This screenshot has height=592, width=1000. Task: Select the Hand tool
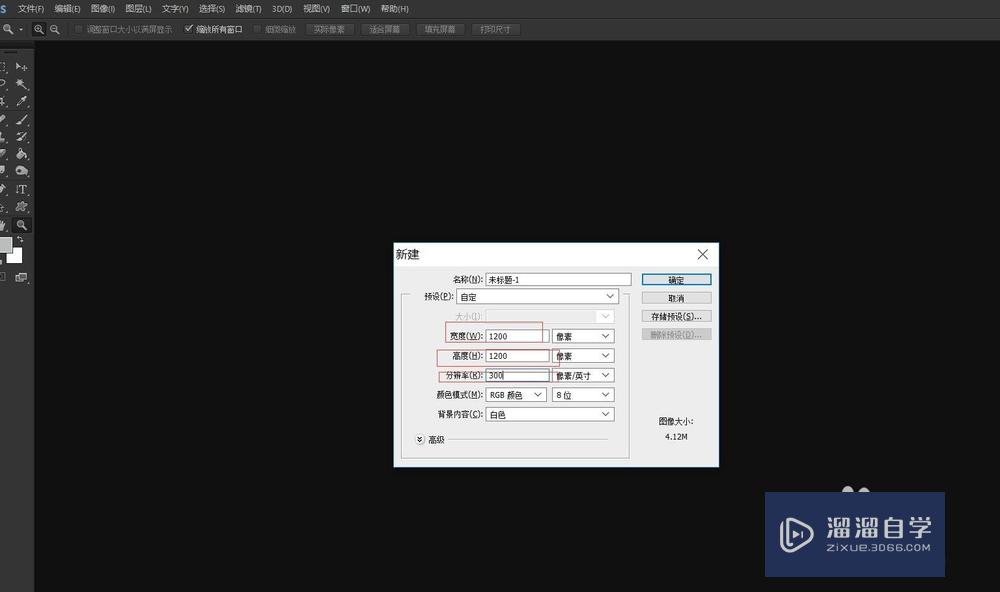point(3,225)
